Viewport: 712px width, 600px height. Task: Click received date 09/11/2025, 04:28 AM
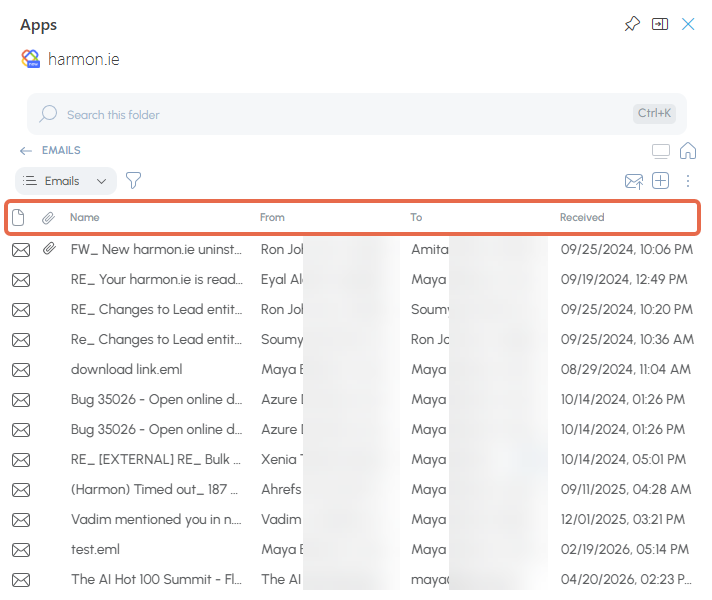coord(626,489)
